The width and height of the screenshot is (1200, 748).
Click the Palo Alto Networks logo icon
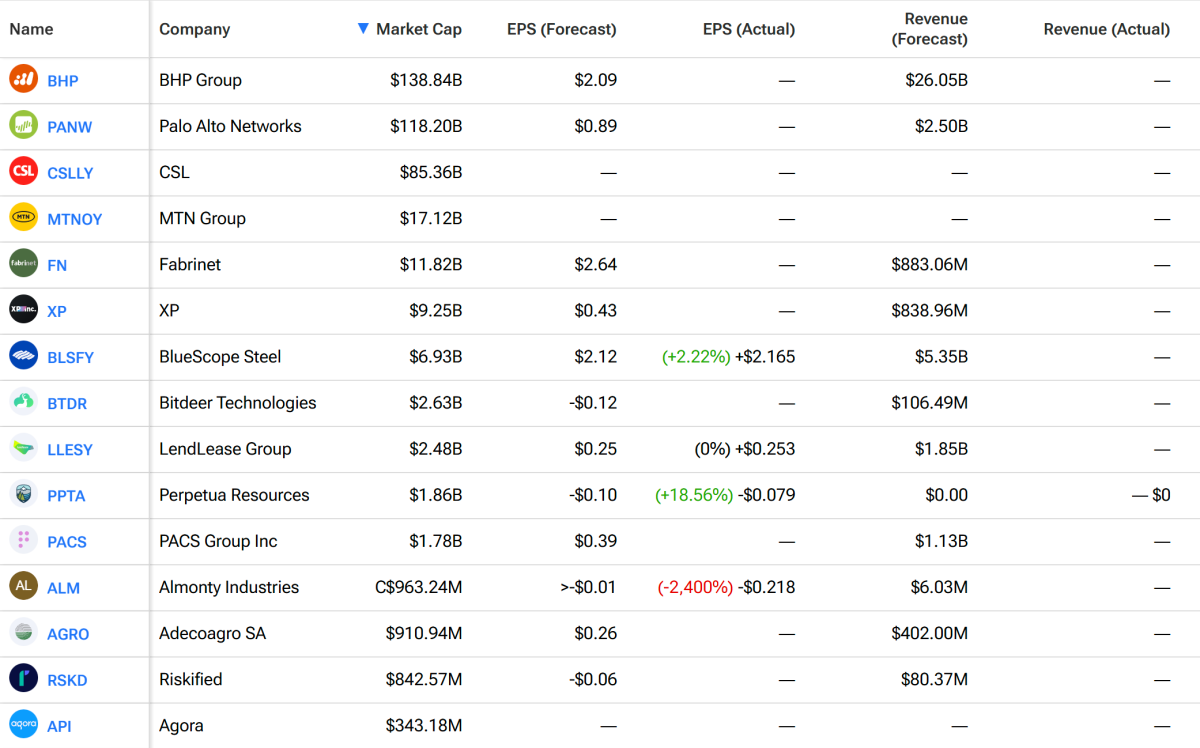click(x=23, y=125)
